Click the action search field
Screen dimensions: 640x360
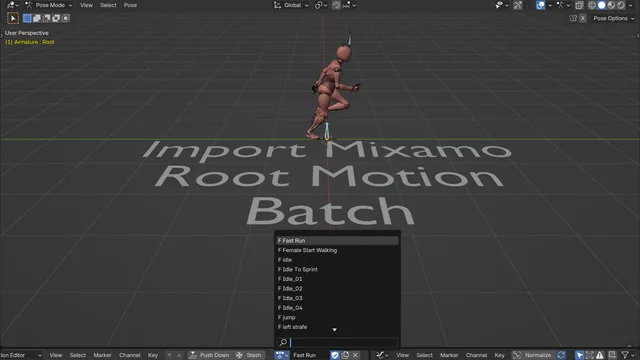[x=337, y=342]
